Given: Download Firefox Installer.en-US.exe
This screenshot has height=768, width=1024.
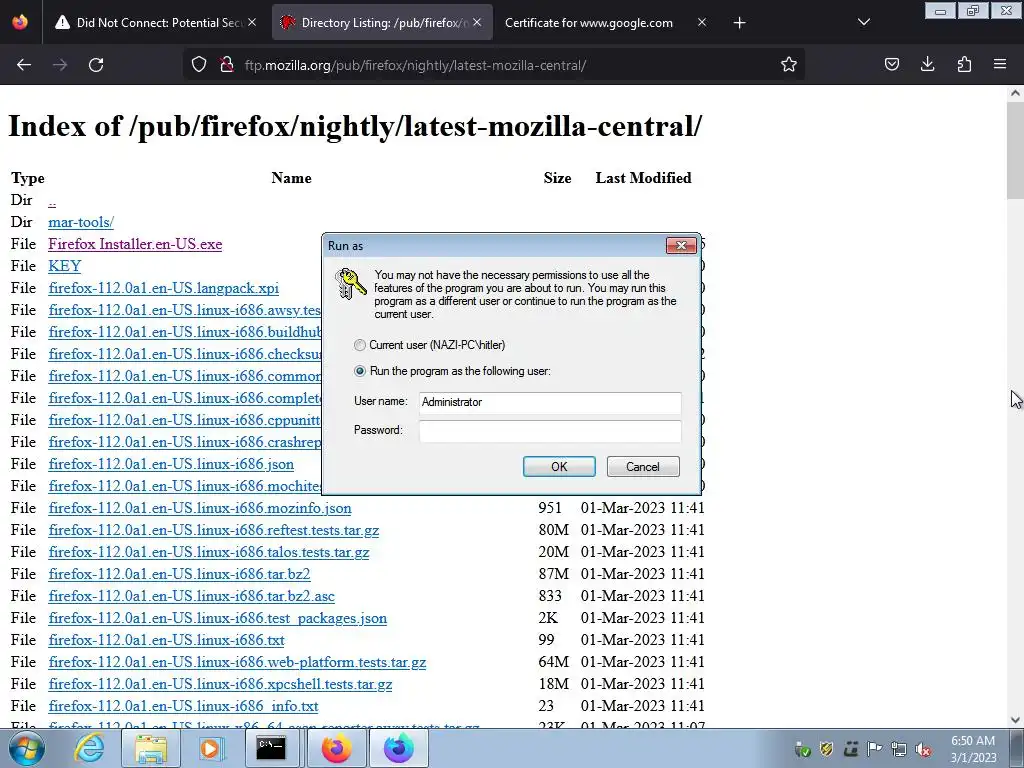Looking at the screenshot, I should (135, 244).
